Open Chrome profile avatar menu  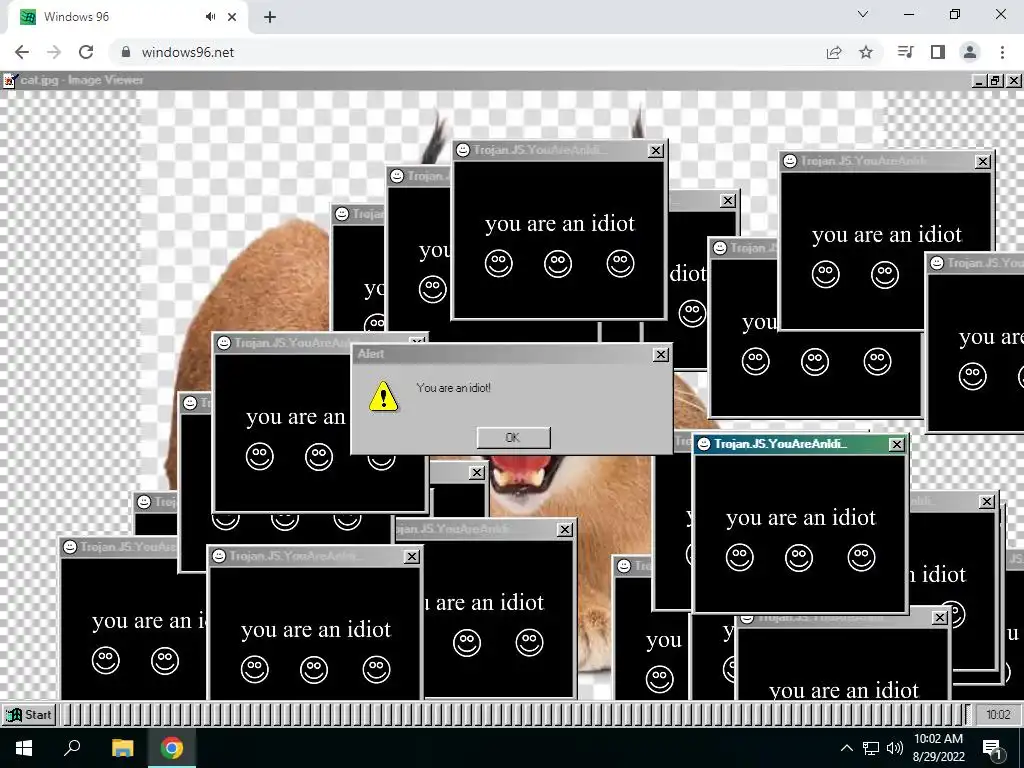pos(970,52)
